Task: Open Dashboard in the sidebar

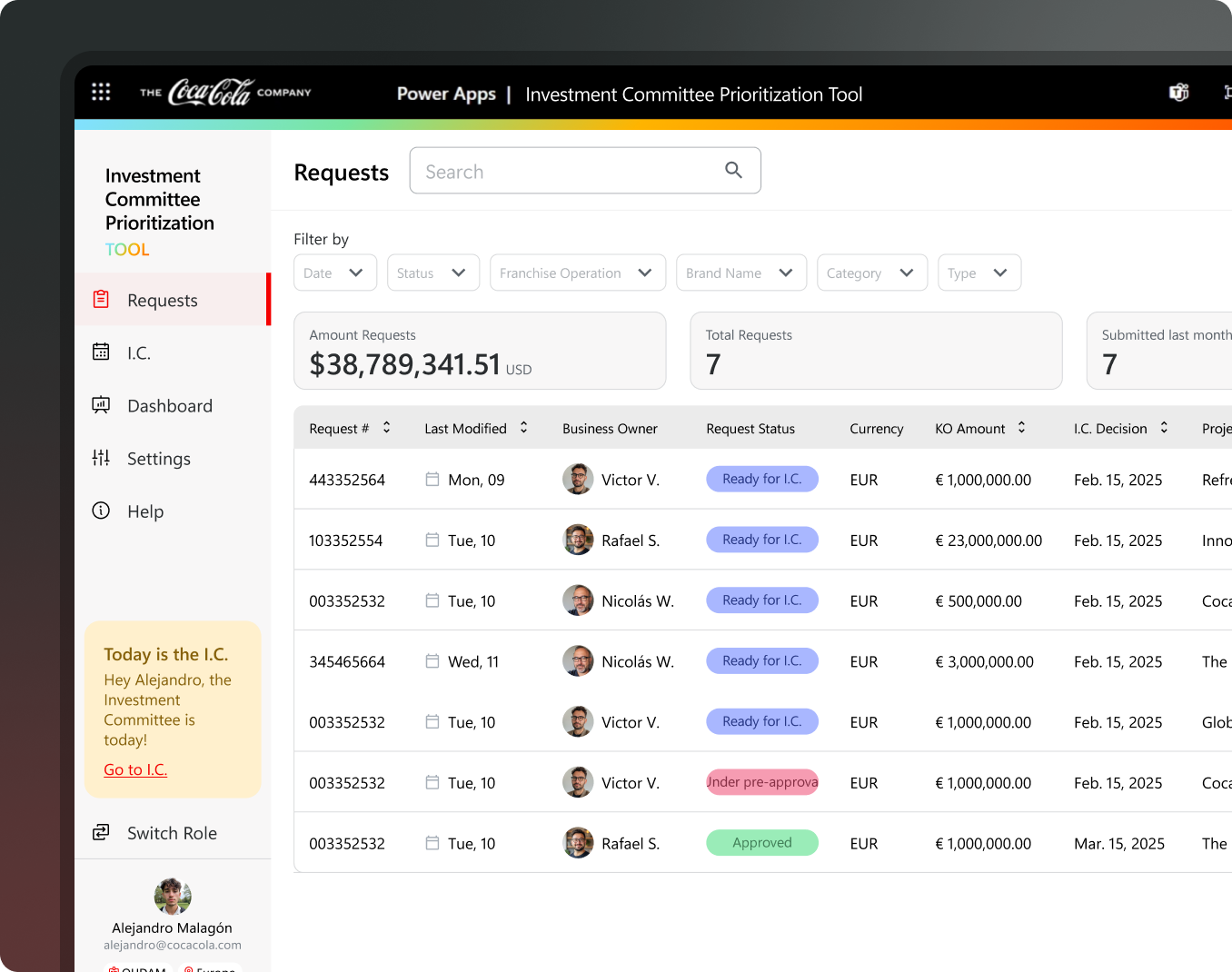Action: [173, 404]
